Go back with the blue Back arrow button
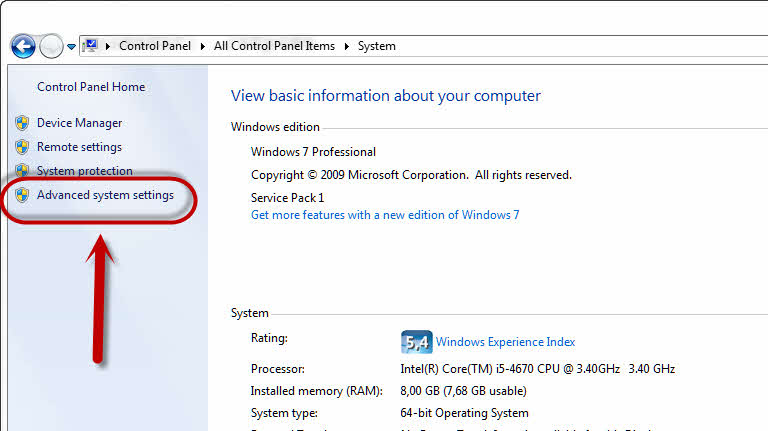Viewport: 768px width, 431px height. point(23,47)
